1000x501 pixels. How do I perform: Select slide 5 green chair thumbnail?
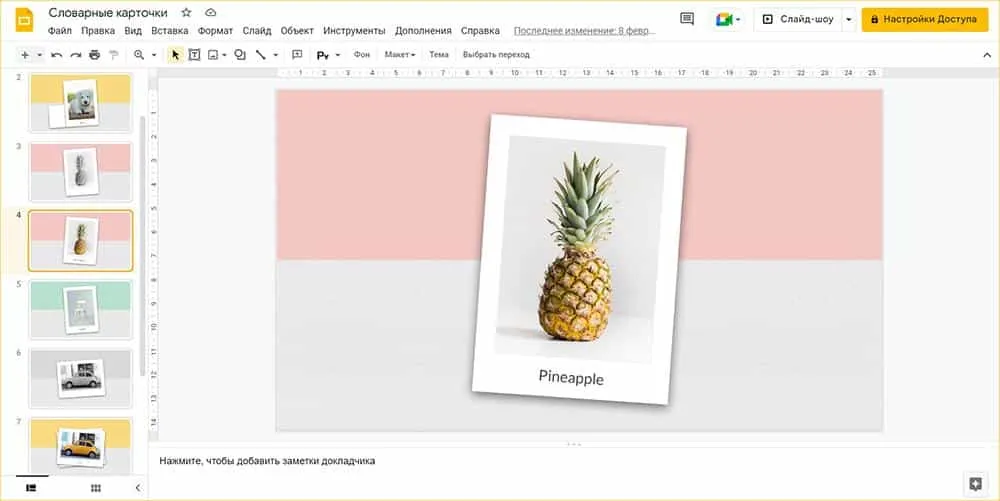point(80,309)
